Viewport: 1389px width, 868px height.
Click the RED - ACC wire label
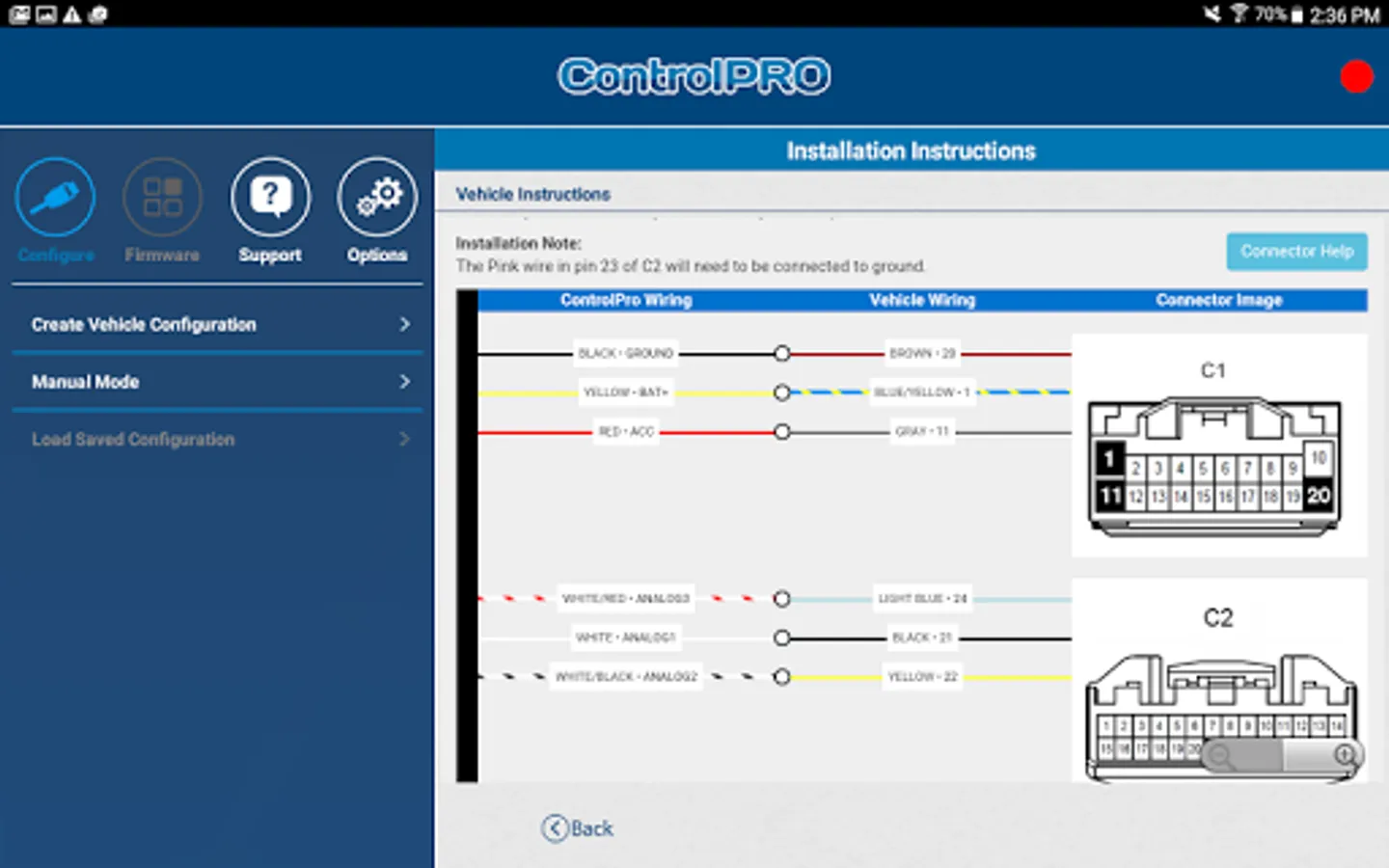click(x=626, y=431)
